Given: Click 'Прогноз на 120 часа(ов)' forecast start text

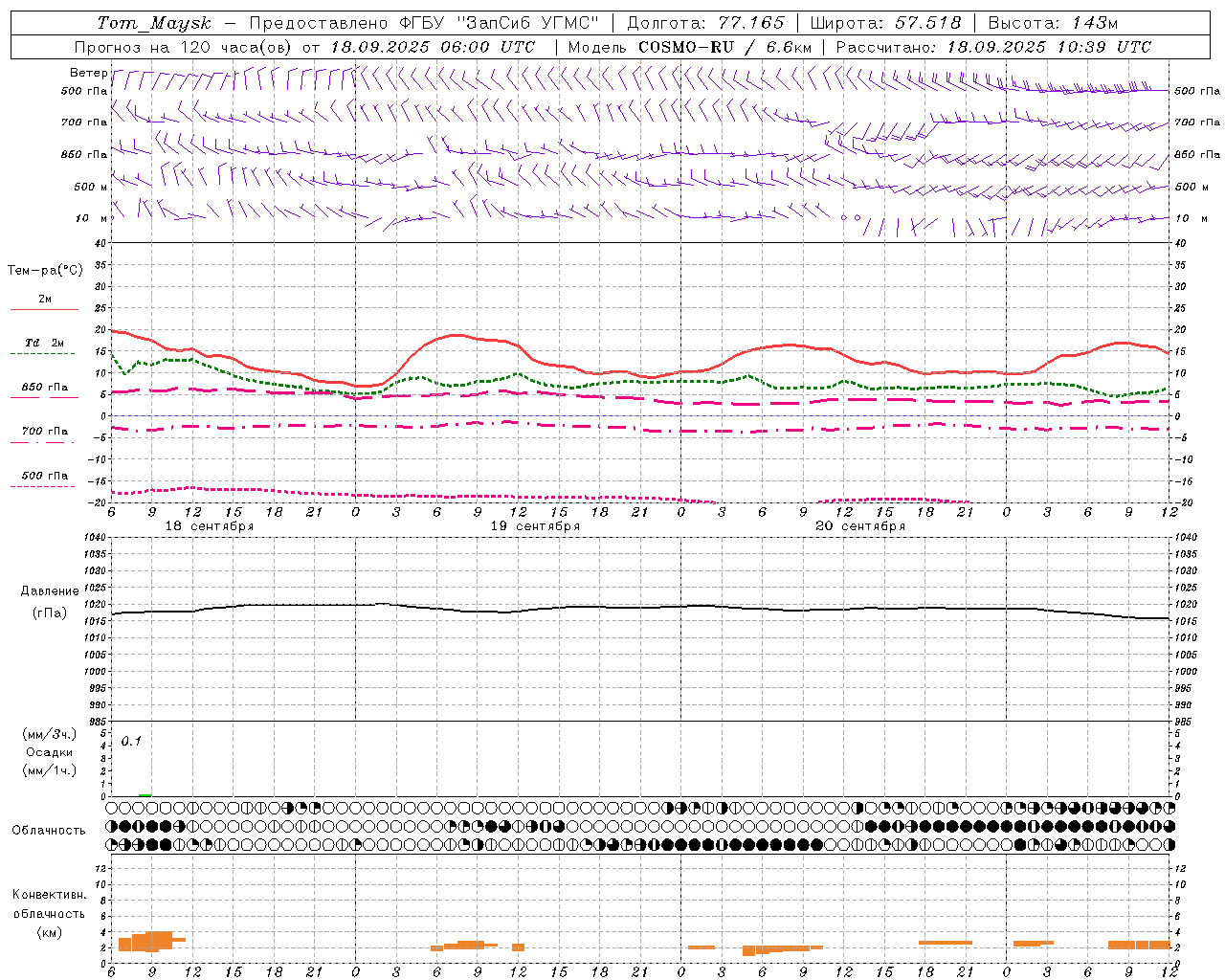Looking at the screenshot, I should [x=304, y=47].
